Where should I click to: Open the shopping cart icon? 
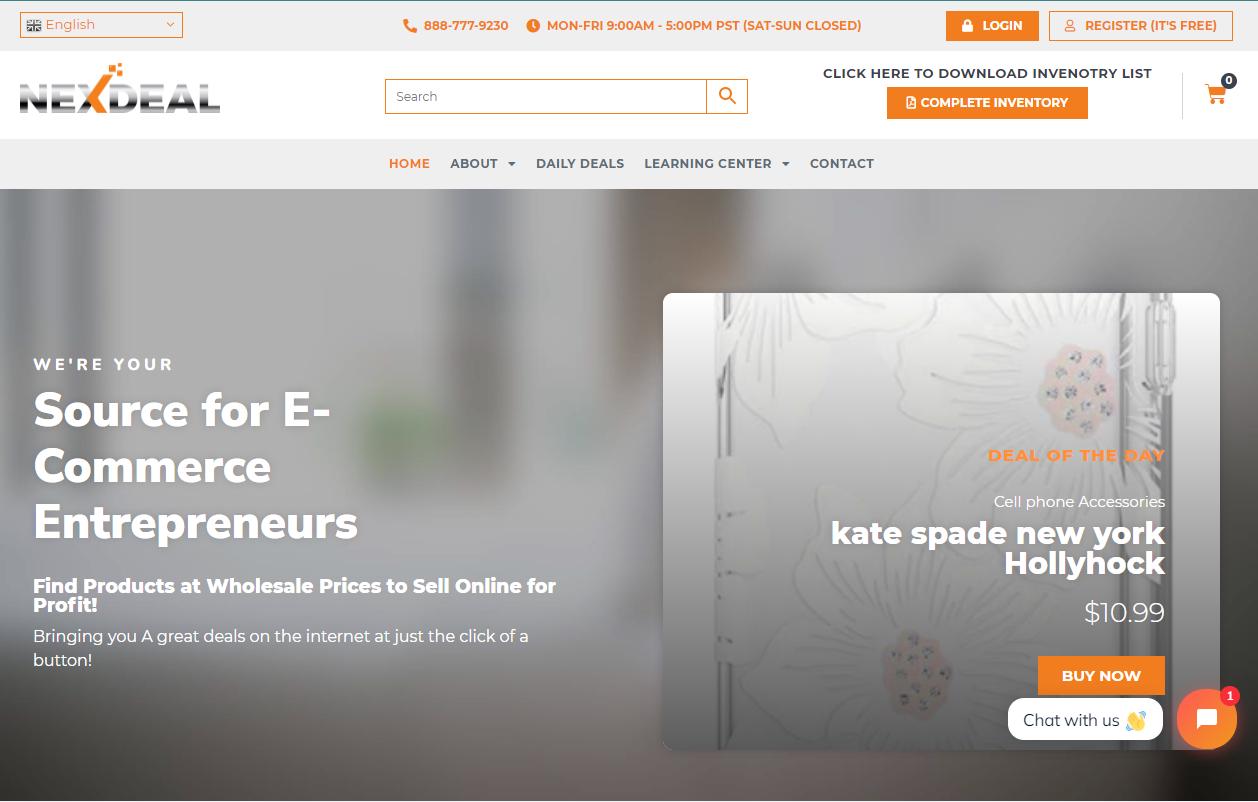(1216, 95)
